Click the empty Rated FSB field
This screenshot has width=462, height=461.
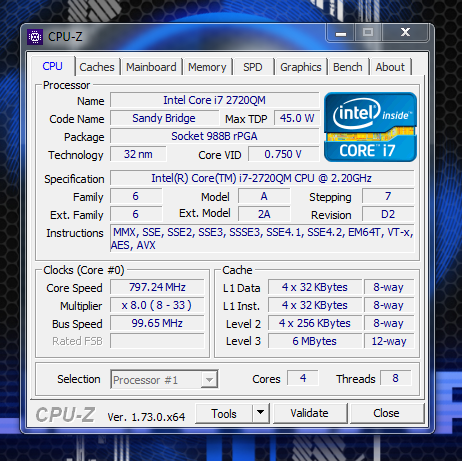point(157,341)
